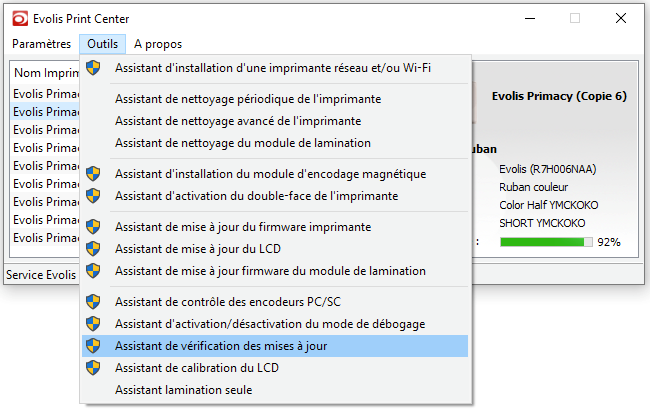Click the SHORT YMCKOKO text

542,223
